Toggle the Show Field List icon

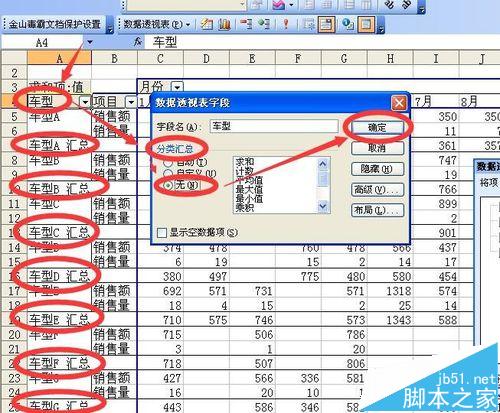[366, 25]
